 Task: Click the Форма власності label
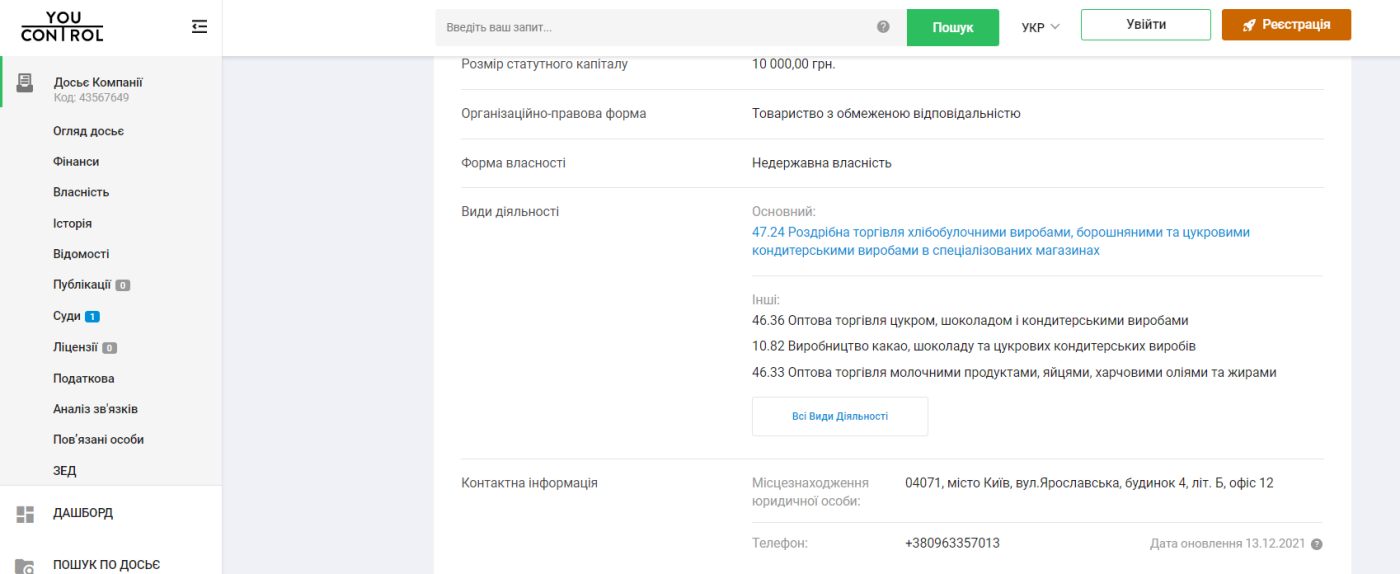(x=513, y=162)
